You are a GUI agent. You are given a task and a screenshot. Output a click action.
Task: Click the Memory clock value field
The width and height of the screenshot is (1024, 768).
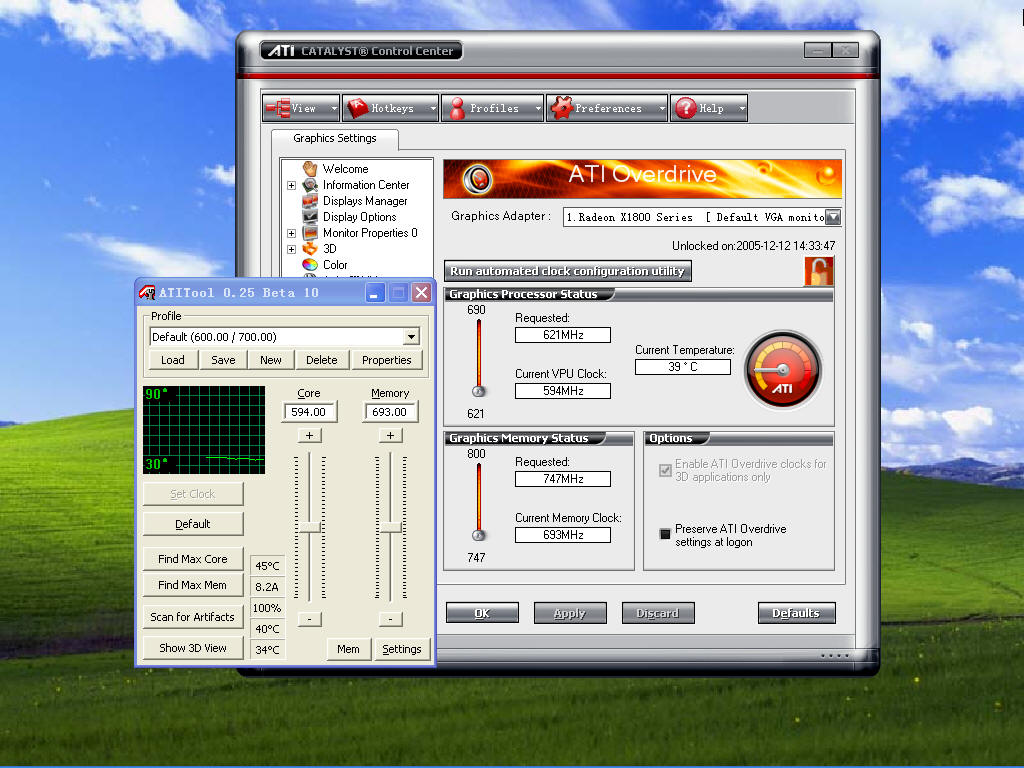[x=389, y=412]
